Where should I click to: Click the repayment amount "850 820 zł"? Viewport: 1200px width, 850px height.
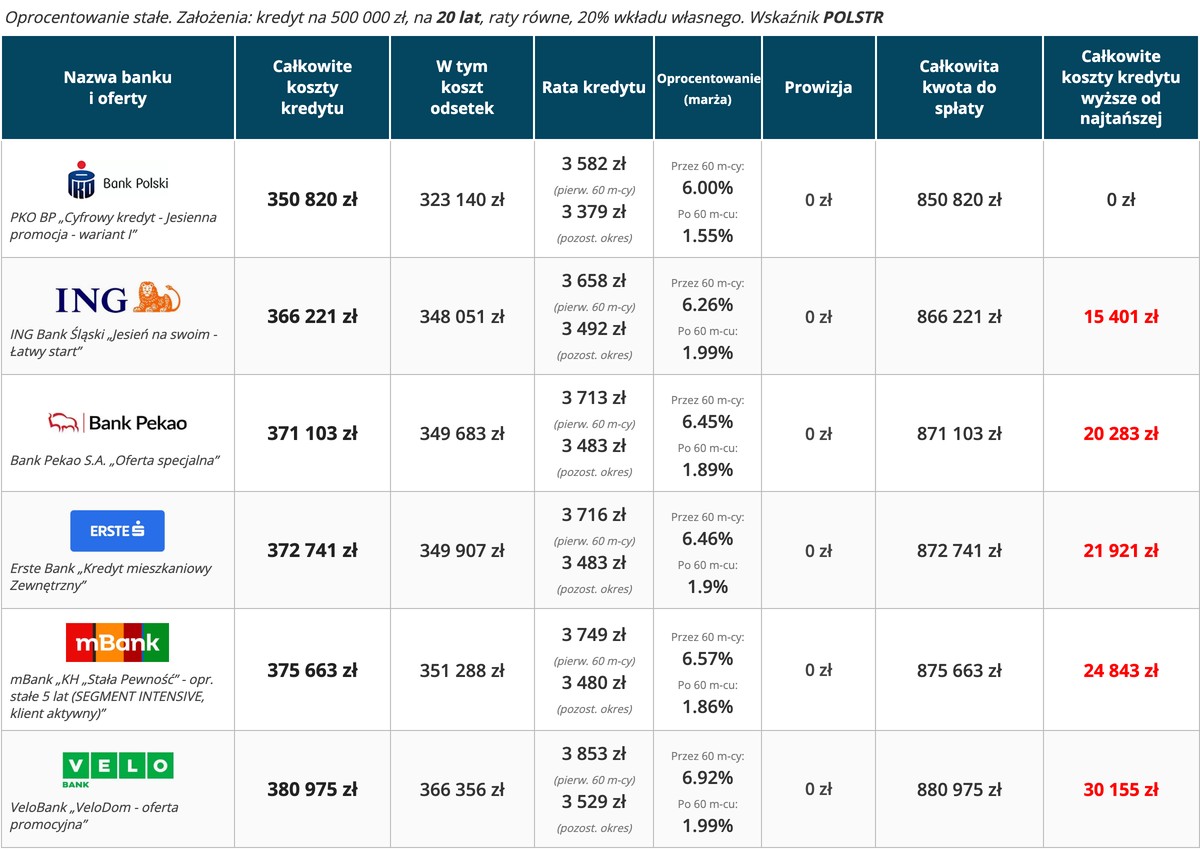click(x=959, y=199)
